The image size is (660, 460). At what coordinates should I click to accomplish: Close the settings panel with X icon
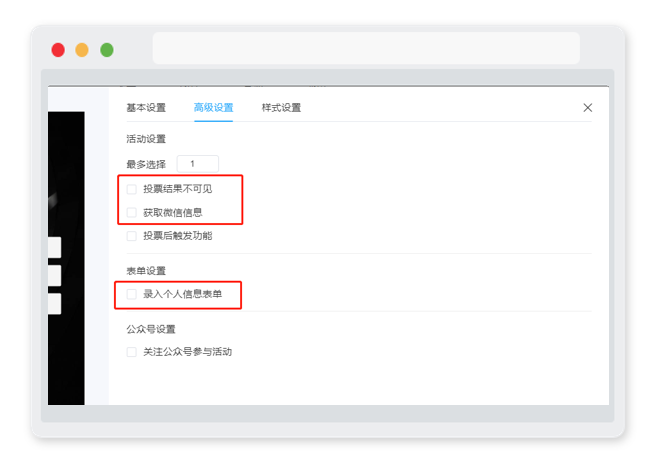588,108
